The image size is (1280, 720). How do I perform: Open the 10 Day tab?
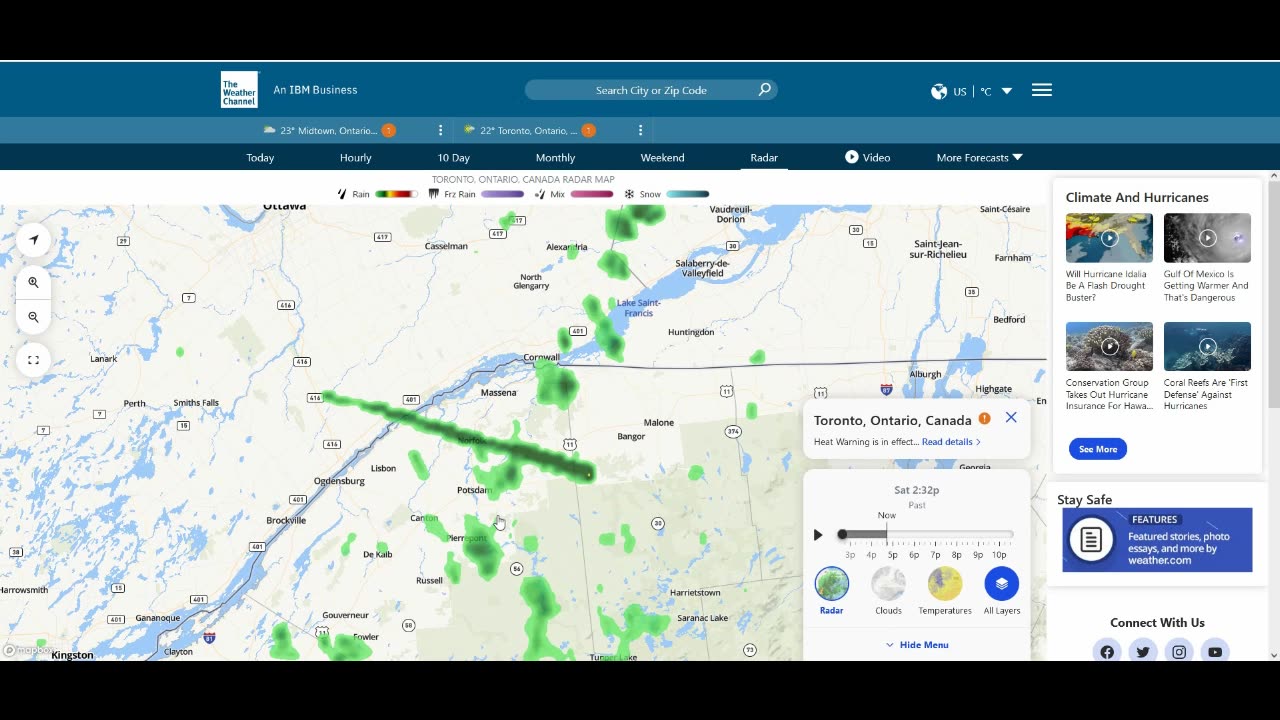click(x=453, y=157)
